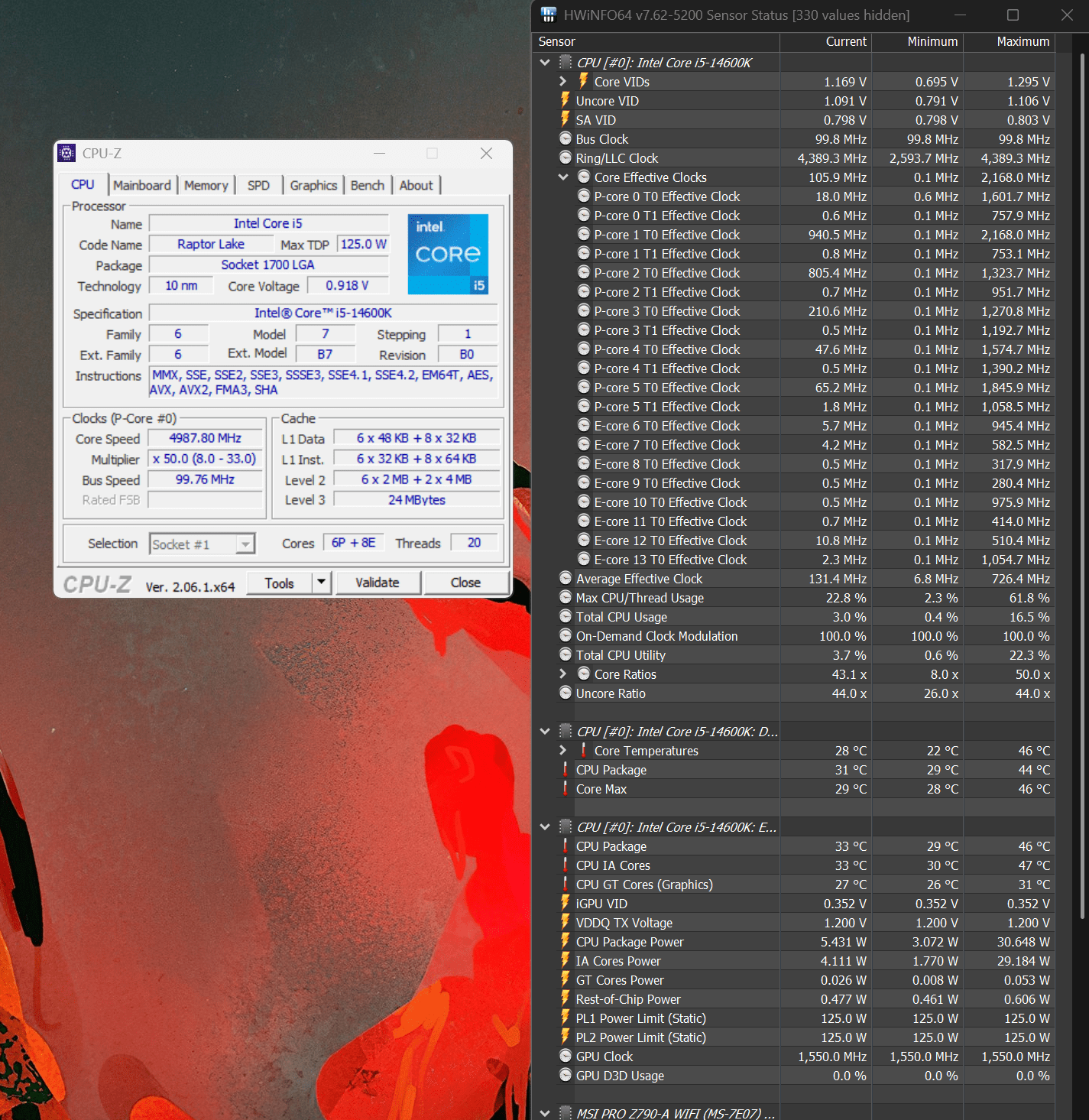
Task: Collapse the CPU [#0]: Intel Core i5-14600K group
Action: tap(545, 62)
